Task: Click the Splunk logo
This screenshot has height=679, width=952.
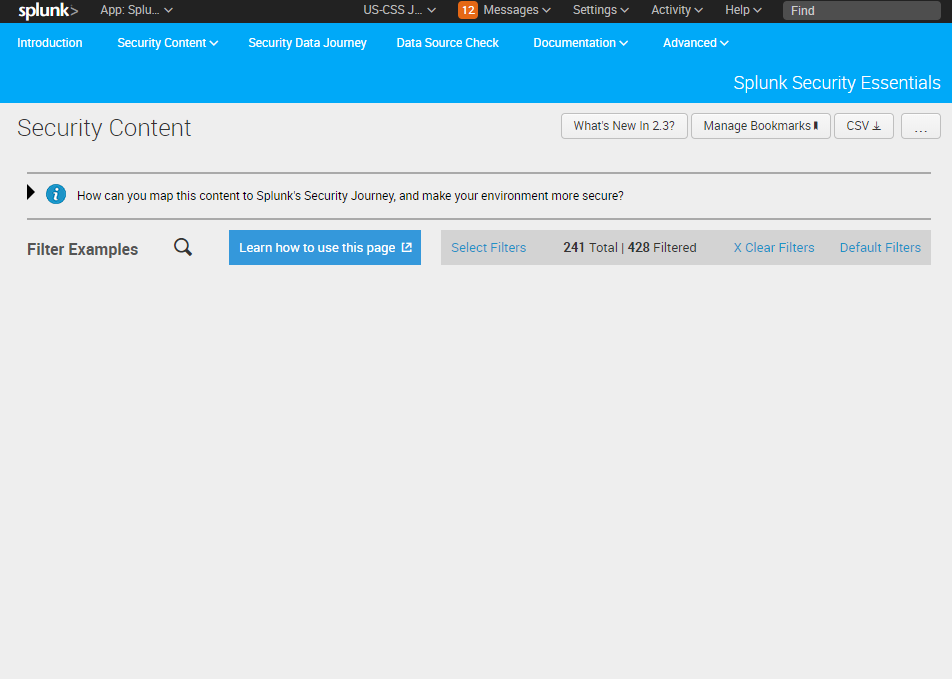Action: pyautogui.click(x=48, y=11)
